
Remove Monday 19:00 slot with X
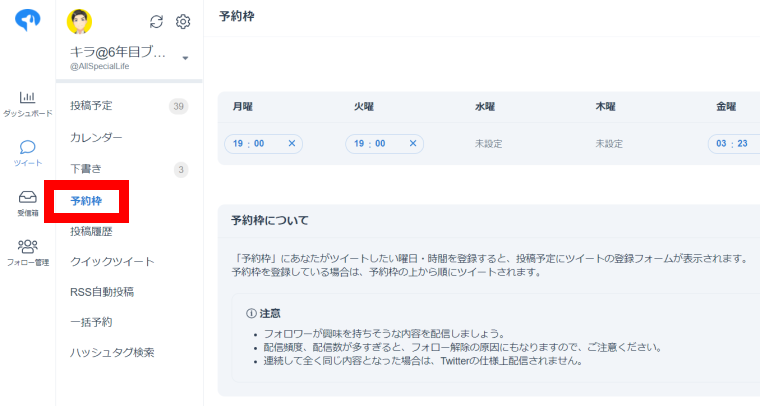tap(292, 144)
